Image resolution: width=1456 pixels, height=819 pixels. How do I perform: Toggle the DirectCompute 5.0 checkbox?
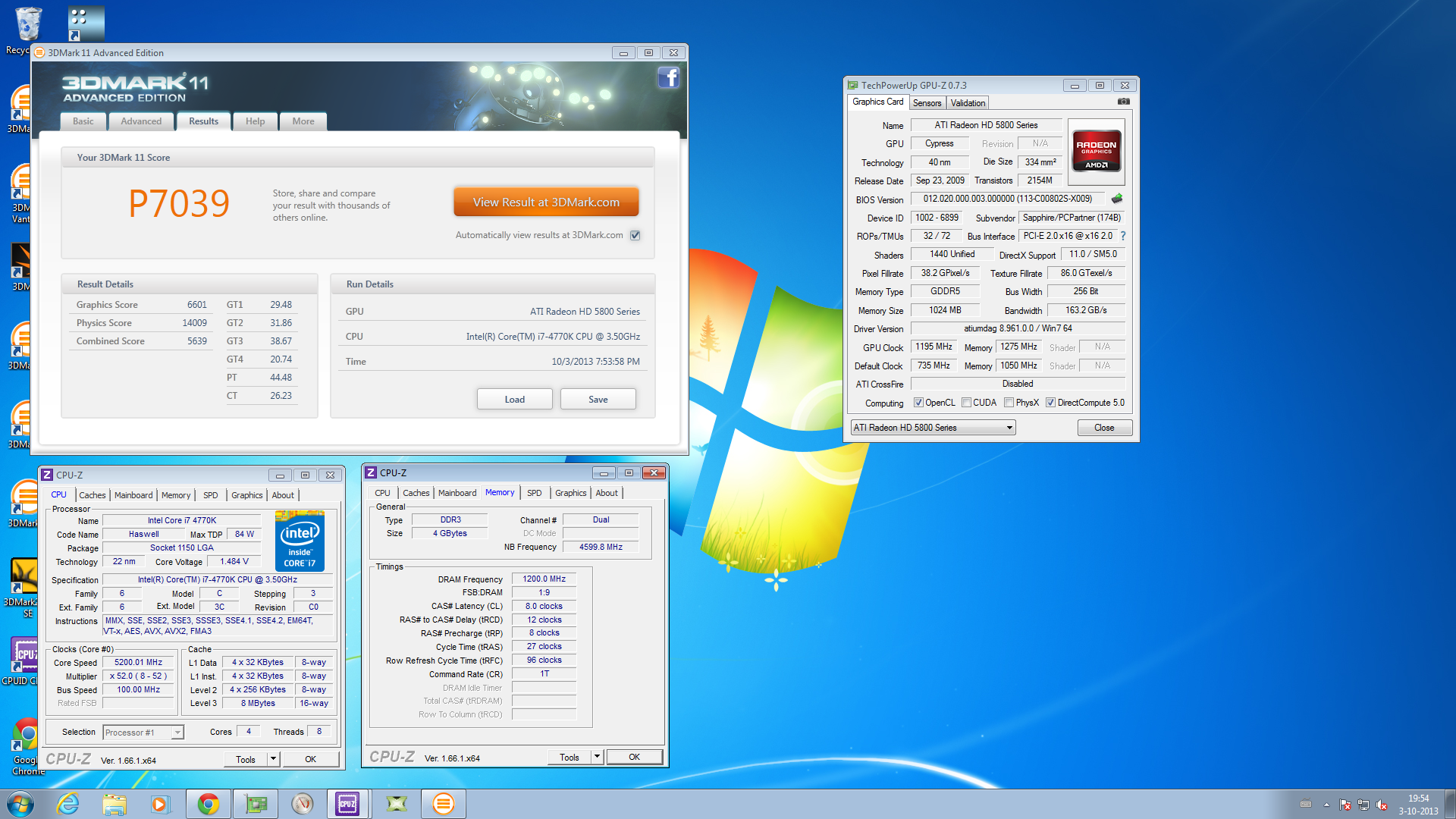point(1050,403)
